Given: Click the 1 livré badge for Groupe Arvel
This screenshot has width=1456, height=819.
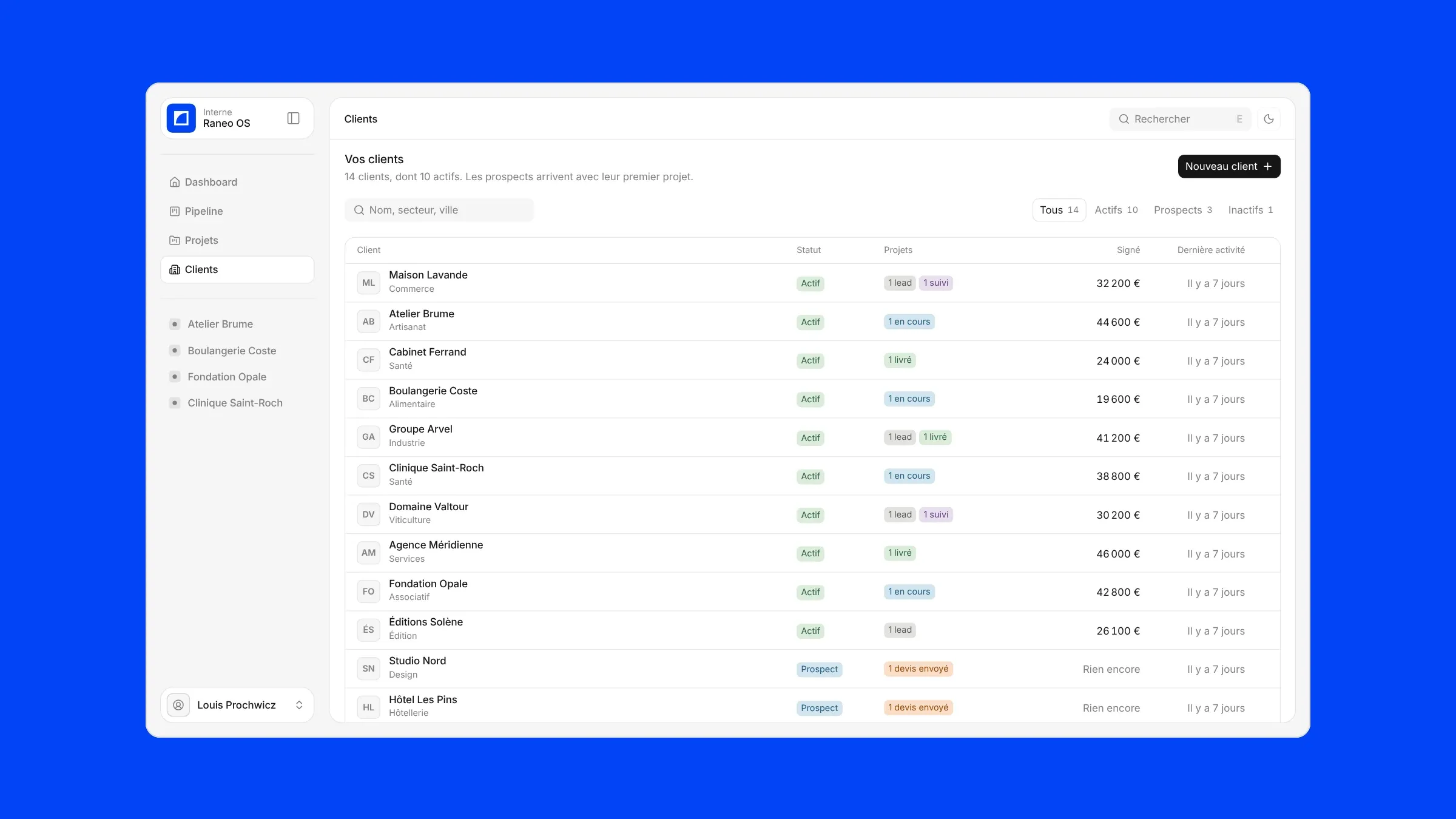Looking at the screenshot, I should click(x=935, y=437).
